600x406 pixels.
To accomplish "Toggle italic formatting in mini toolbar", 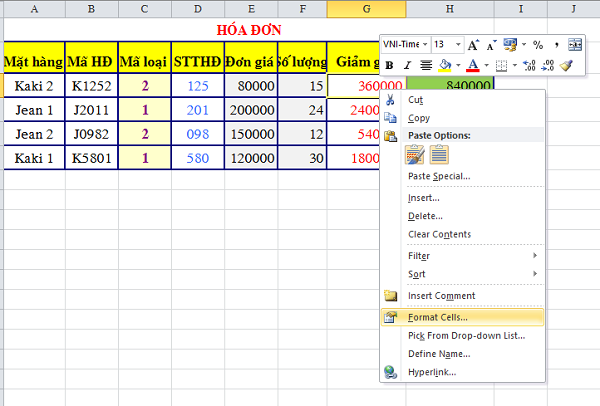I will coord(407,65).
